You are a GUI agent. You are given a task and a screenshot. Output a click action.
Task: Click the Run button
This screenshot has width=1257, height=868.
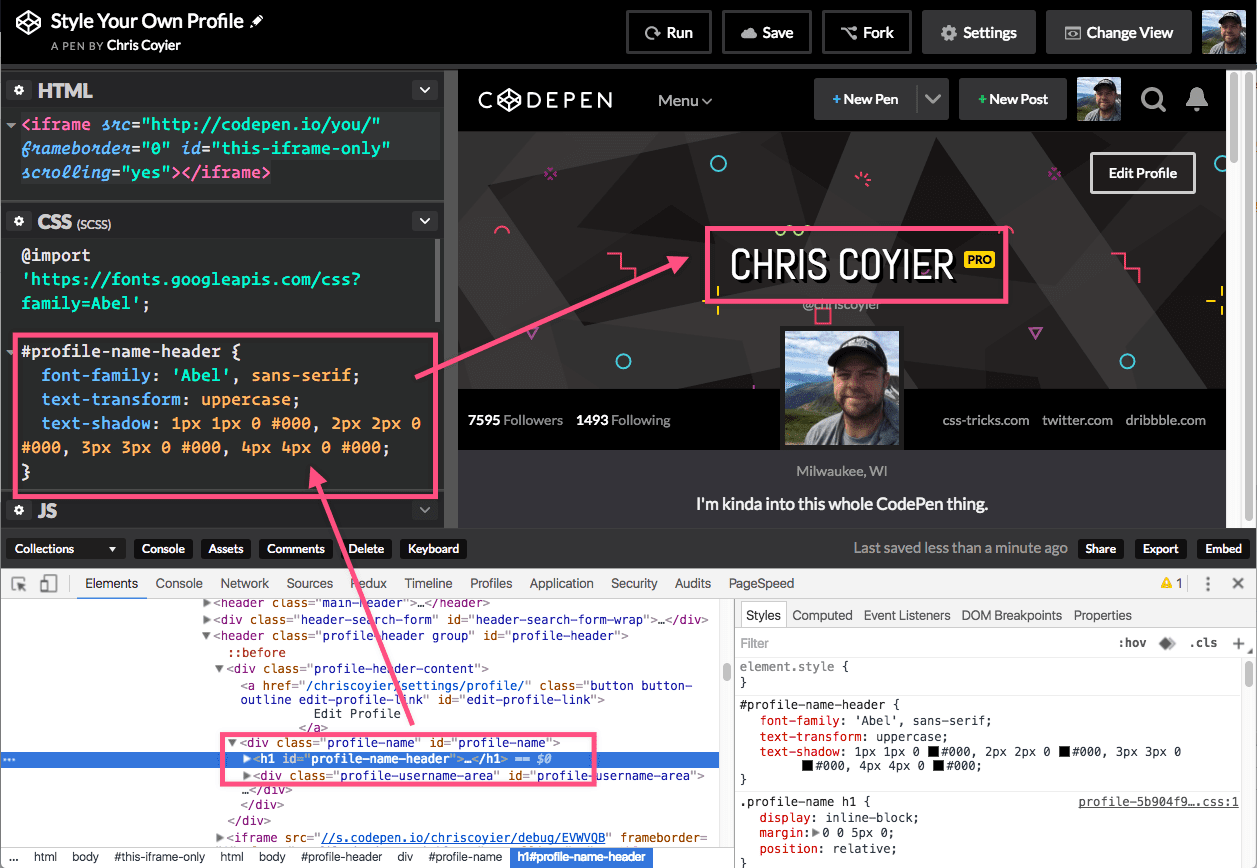(669, 33)
